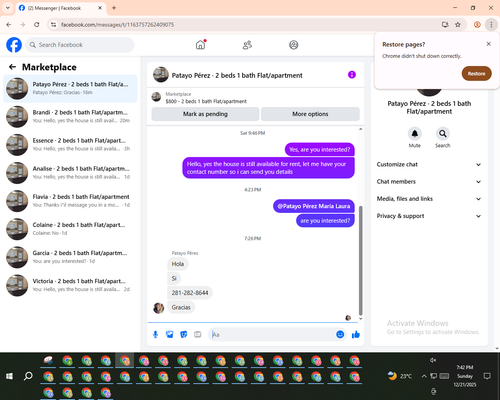Click the 'Yes, are you interested?' bubble
Screen dimensions: 500x400
[x=320, y=150]
